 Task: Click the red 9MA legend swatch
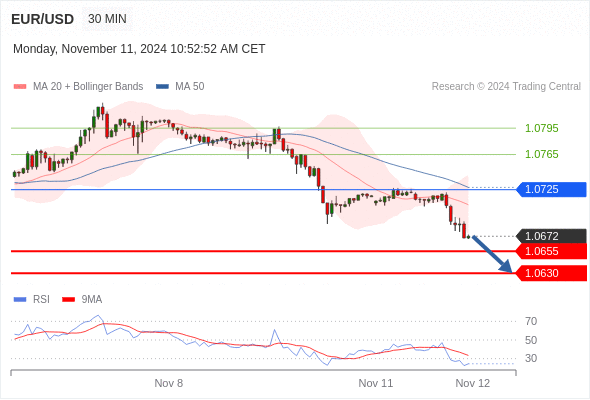pyautogui.click(x=68, y=300)
